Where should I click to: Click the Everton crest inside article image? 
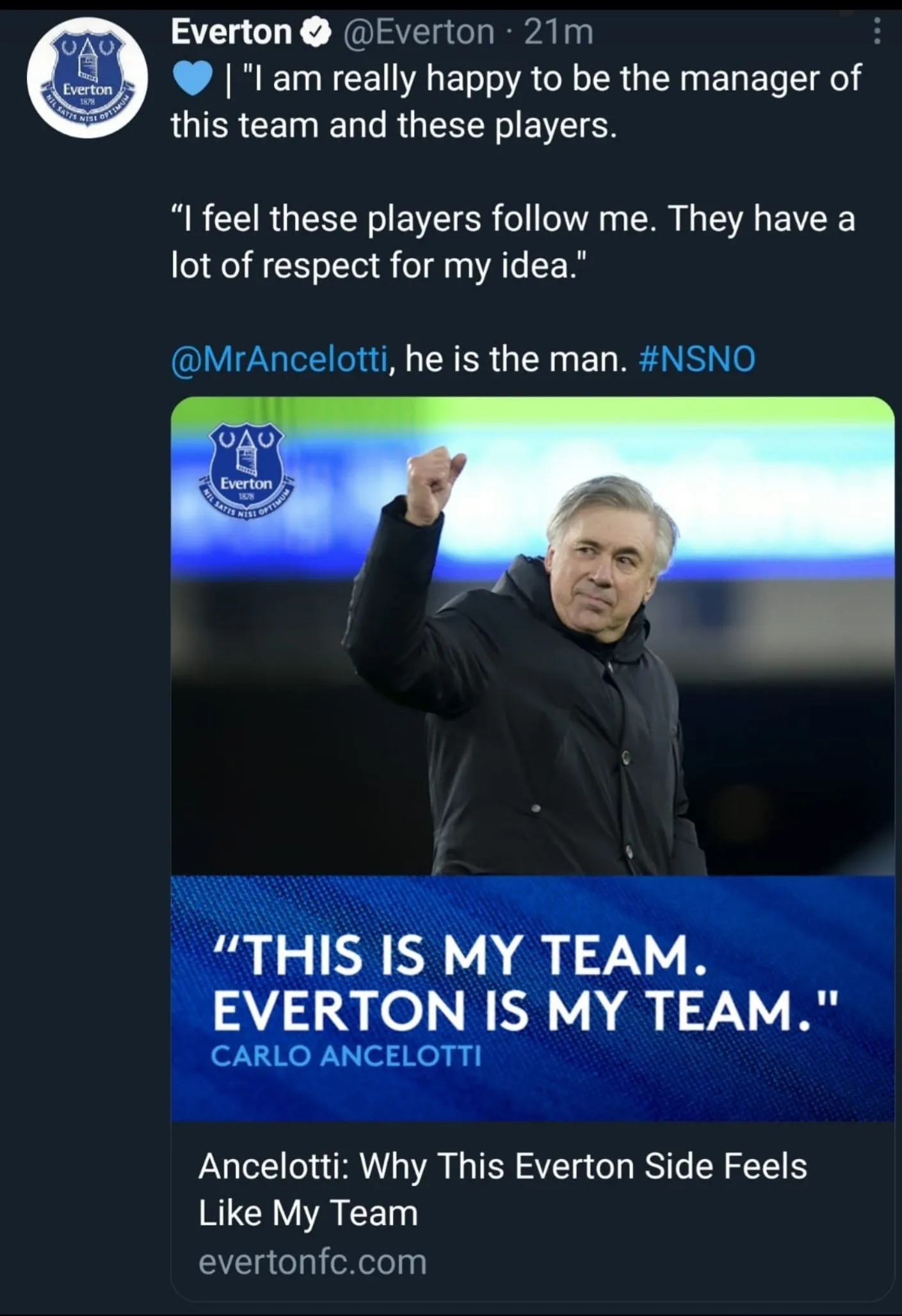pos(247,469)
